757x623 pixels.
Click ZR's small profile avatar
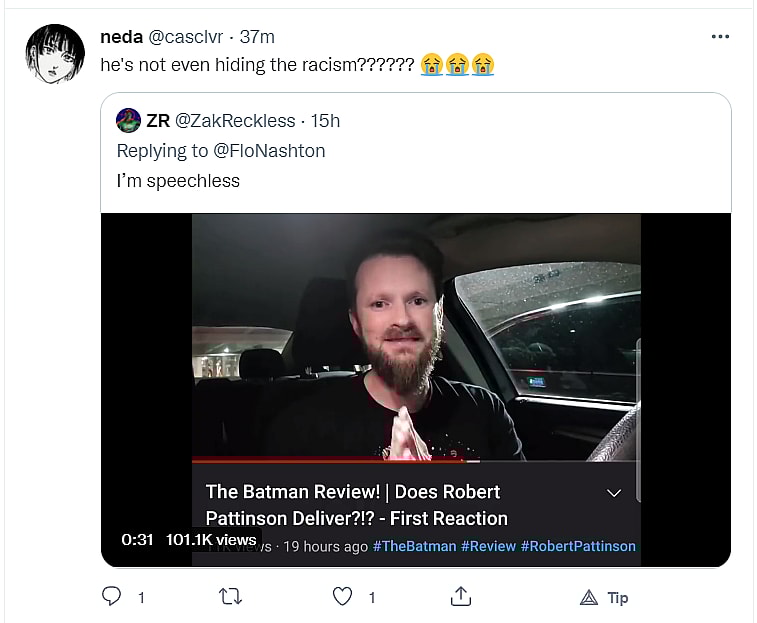pyautogui.click(x=129, y=121)
